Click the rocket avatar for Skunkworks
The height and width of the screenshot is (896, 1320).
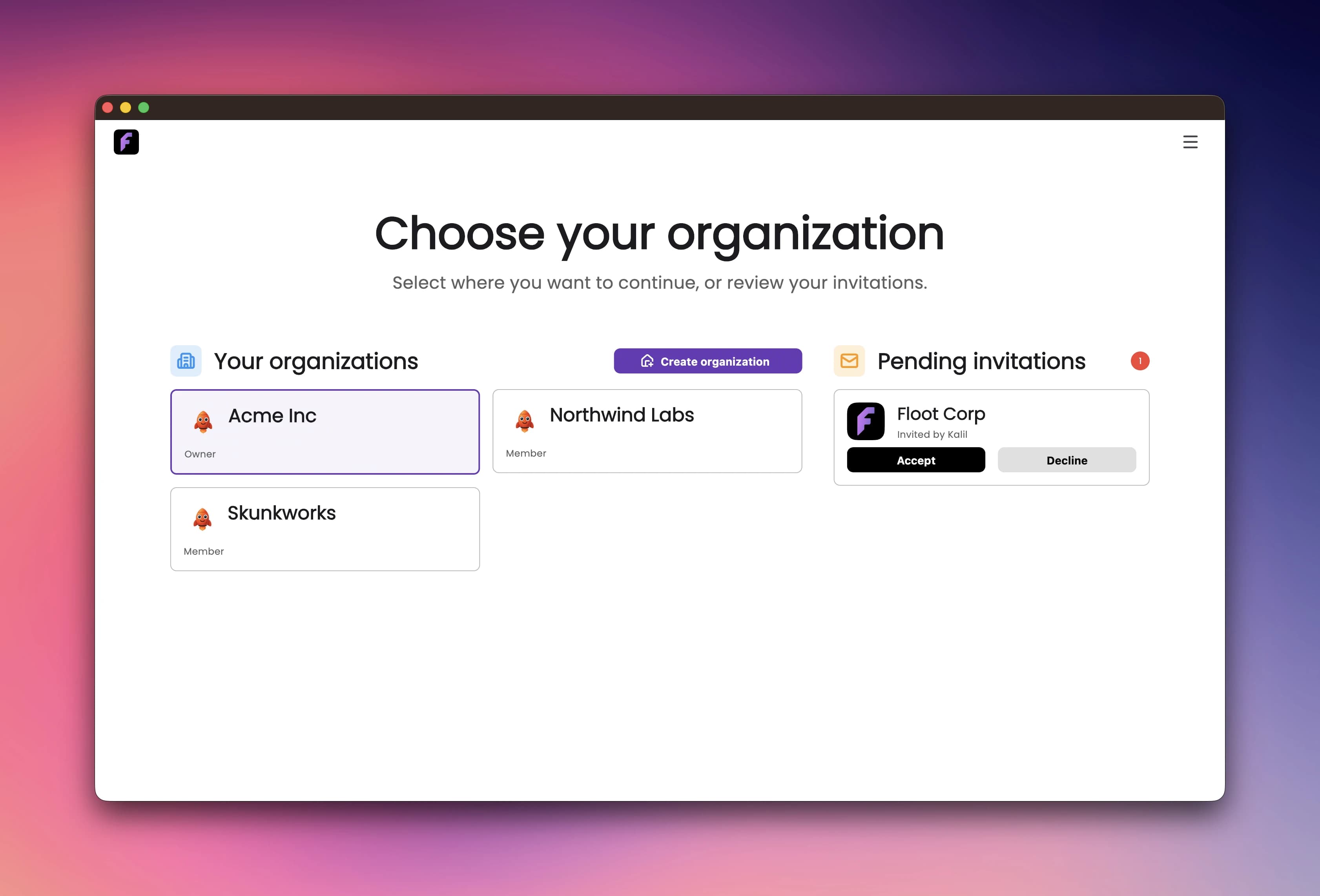click(202, 519)
